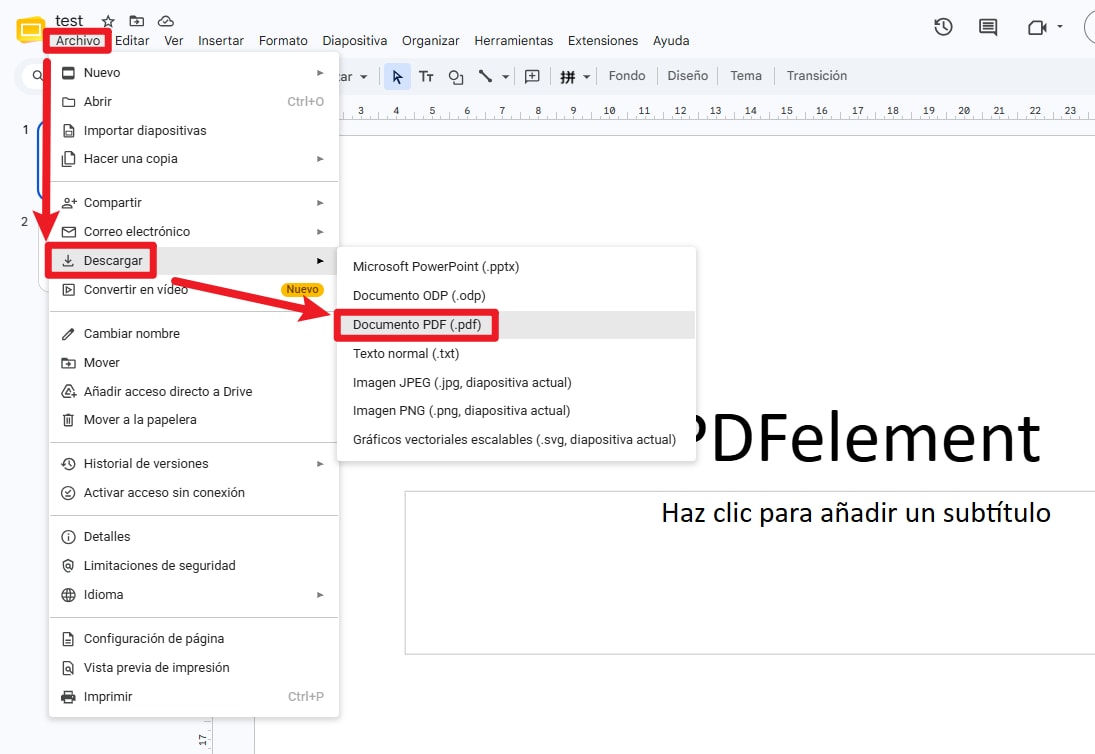Insert a text box tool
The image size is (1095, 754).
pyautogui.click(x=426, y=76)
